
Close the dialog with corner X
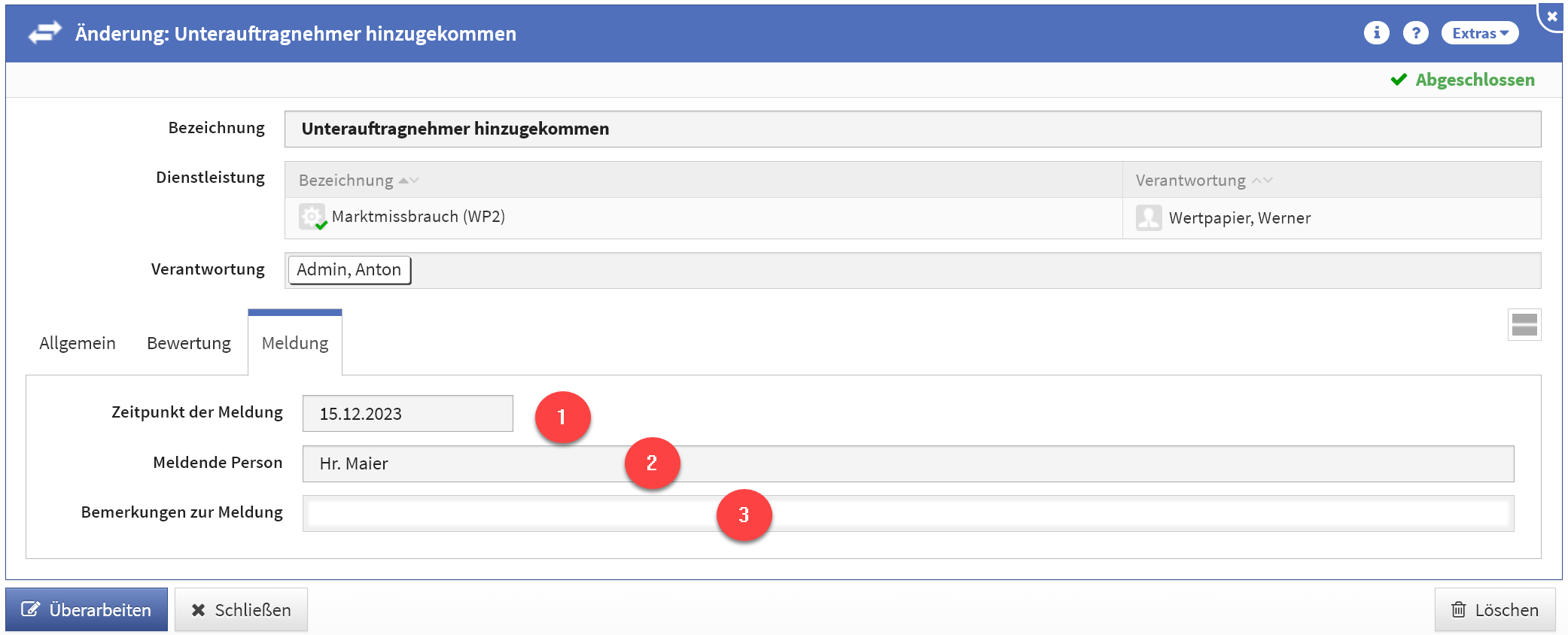pyautogui.click(x=1551, y=16)
